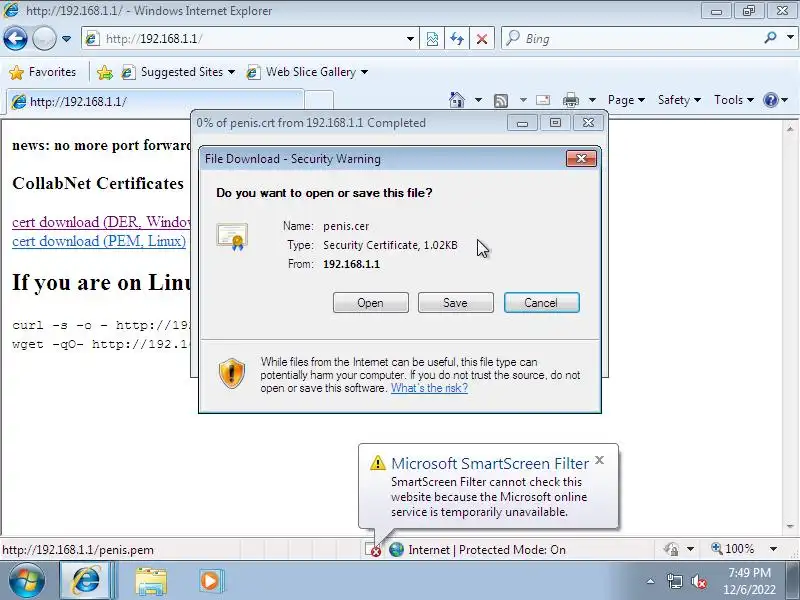Image resolution: width=800 pixels, height=600 pixels.
Task: Click the search magnifier button
Action: click(770, 38)
